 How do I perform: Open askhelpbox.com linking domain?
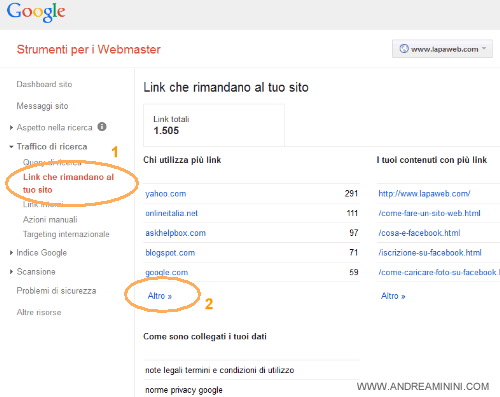175,233
